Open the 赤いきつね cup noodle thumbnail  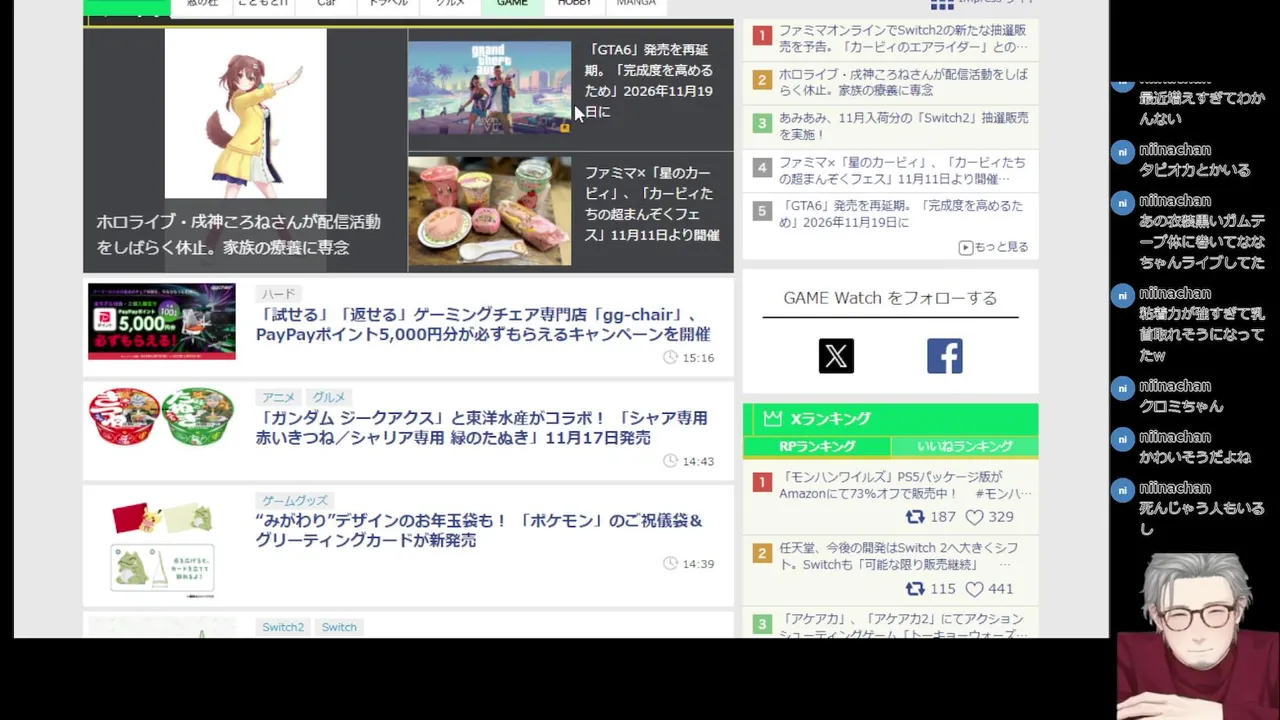click(x=162, y=416)
